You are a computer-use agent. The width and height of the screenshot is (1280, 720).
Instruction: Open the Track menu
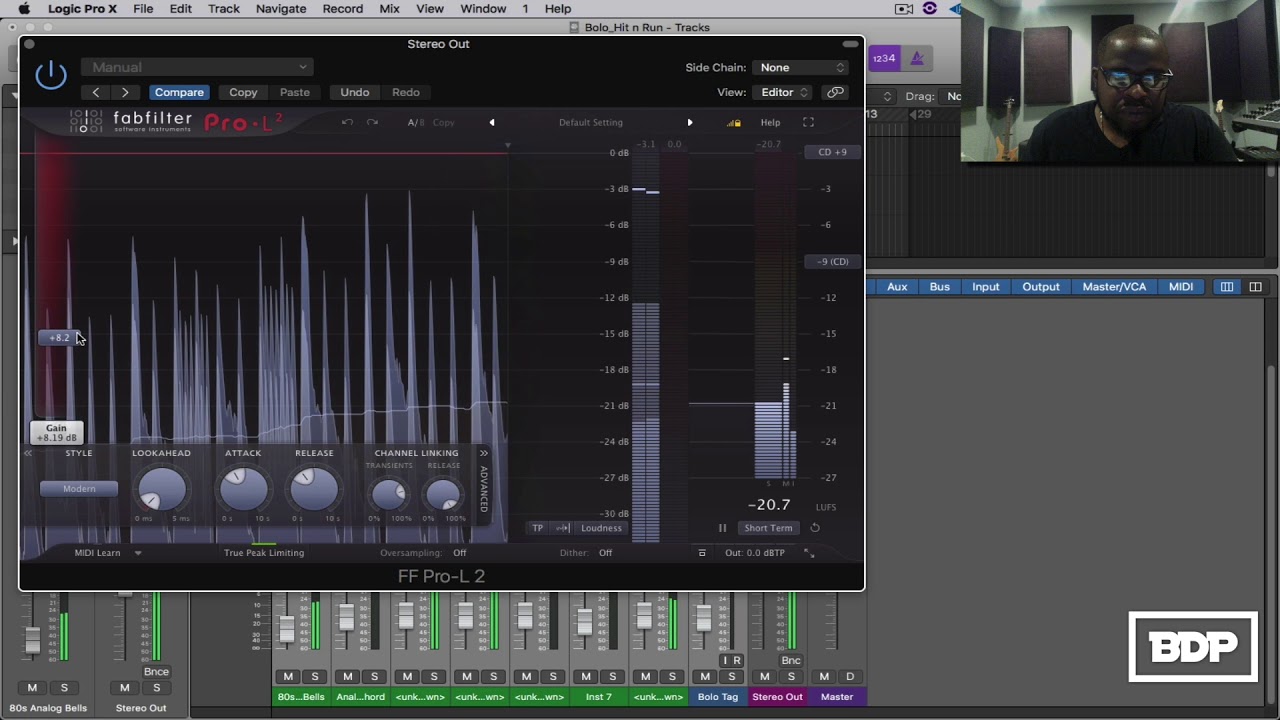pos(223,9)
